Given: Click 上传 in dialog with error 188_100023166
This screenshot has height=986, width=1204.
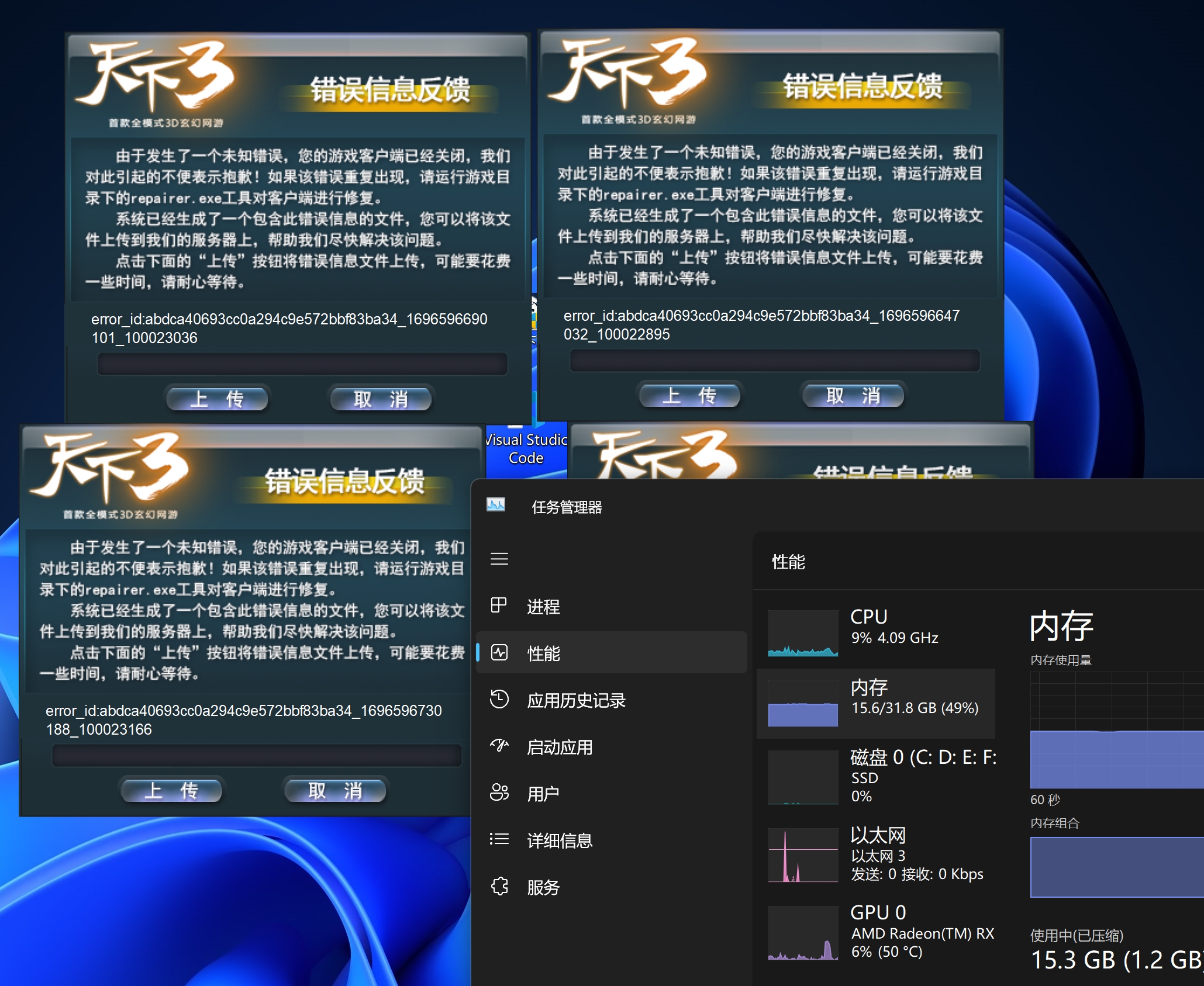Looking at the screenshot, I should click(171, 790).
